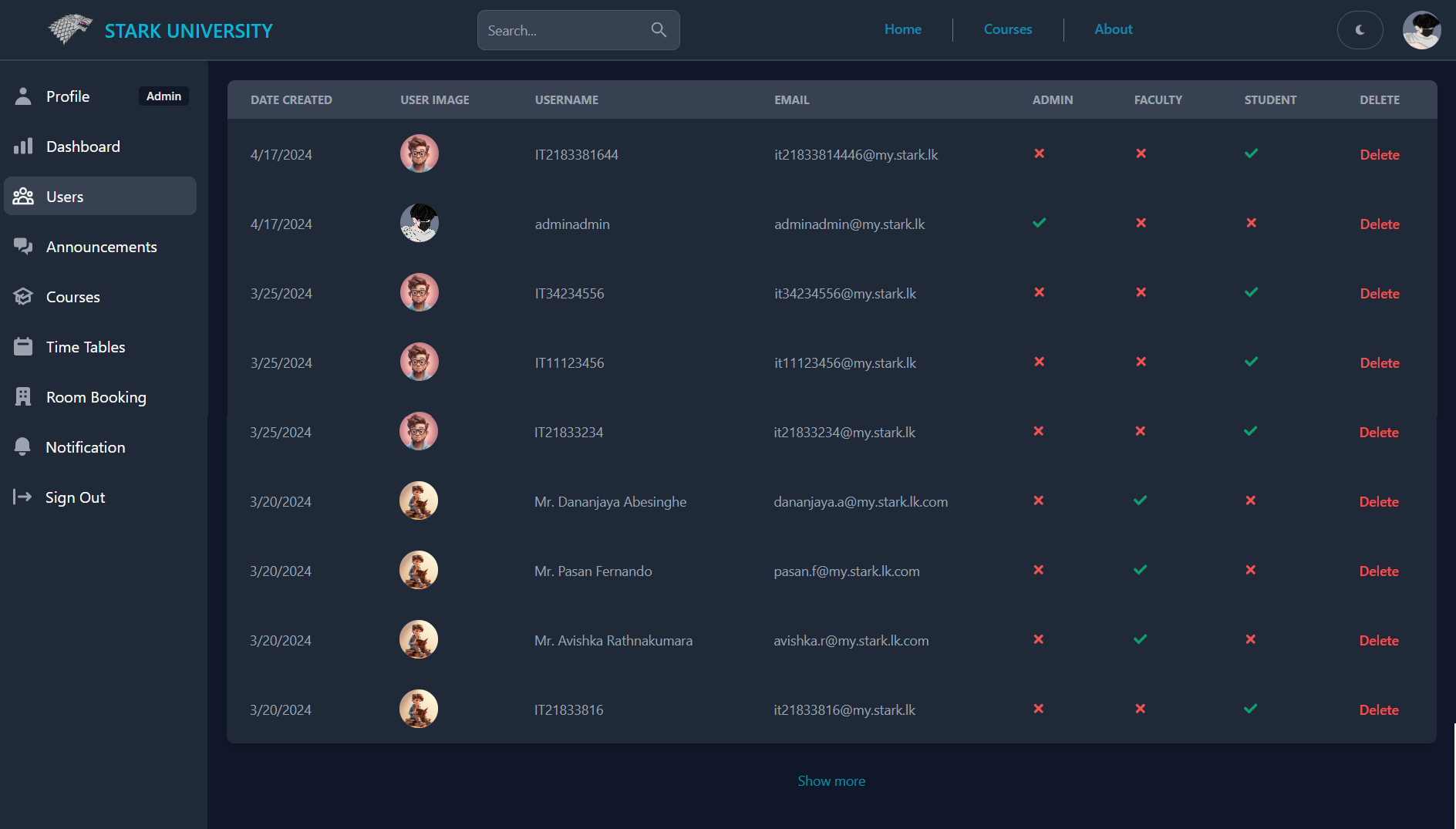Click Show more to load additional users

(831, 780)
